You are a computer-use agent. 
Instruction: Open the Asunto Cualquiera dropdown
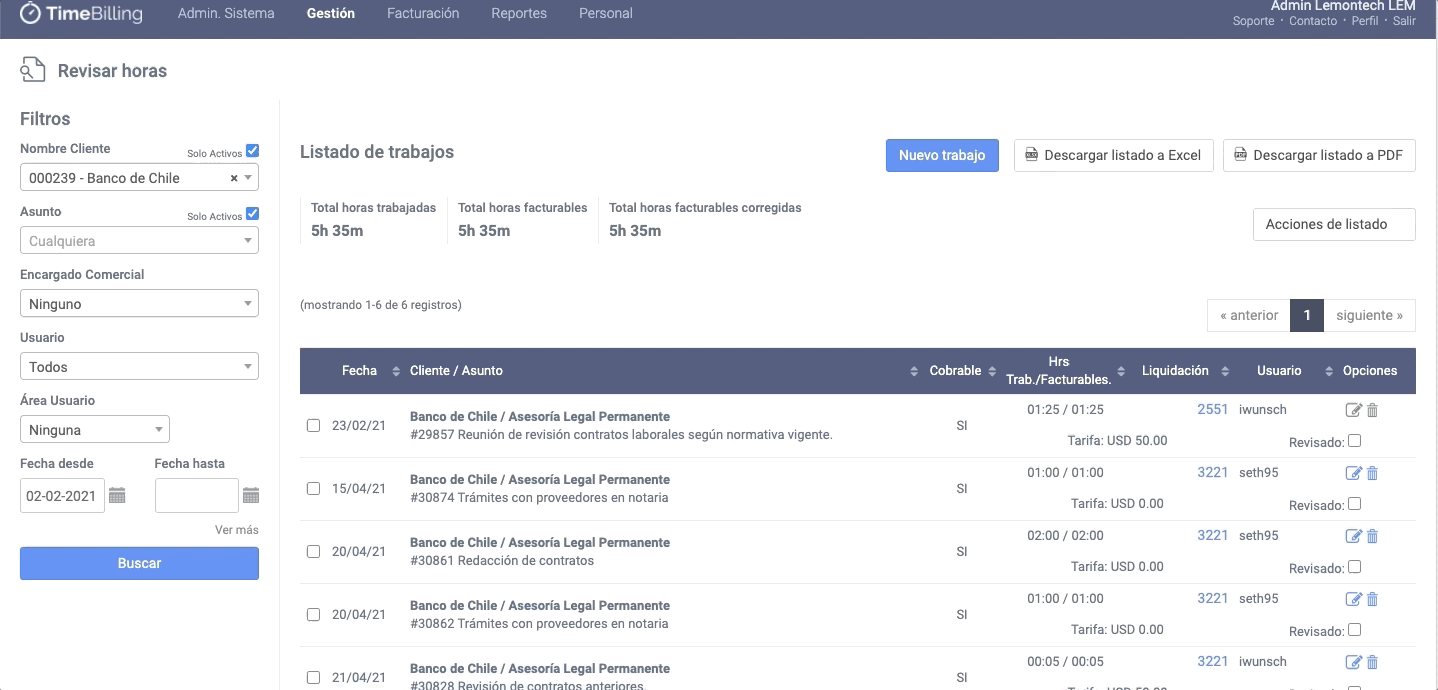(139, 241)
